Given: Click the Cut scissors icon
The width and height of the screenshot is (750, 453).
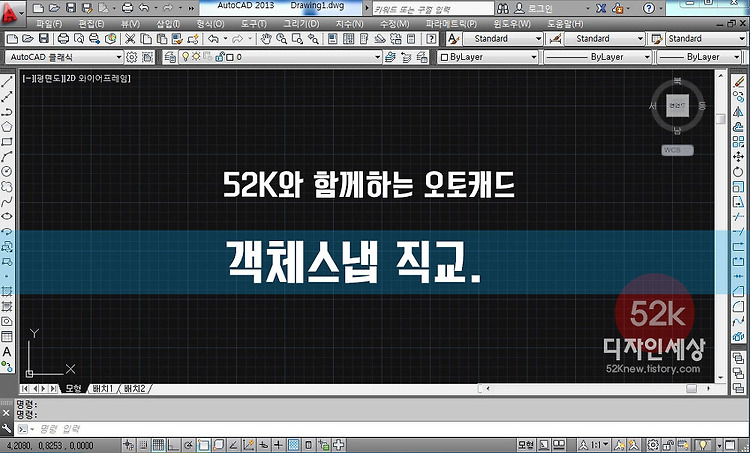Looking at the screenshot, I should point(130,39).
